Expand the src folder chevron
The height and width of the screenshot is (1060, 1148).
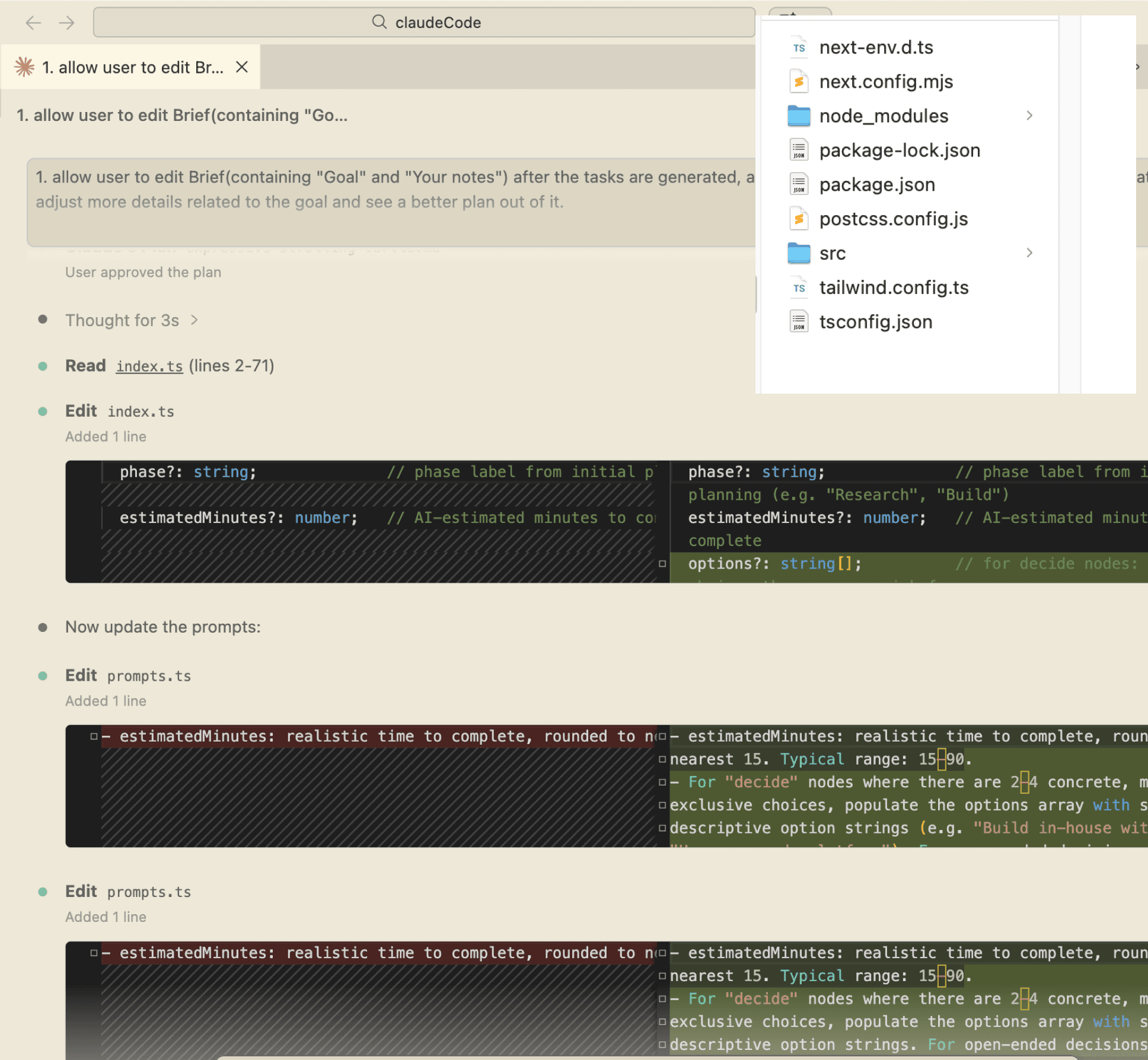point(1029,253)
